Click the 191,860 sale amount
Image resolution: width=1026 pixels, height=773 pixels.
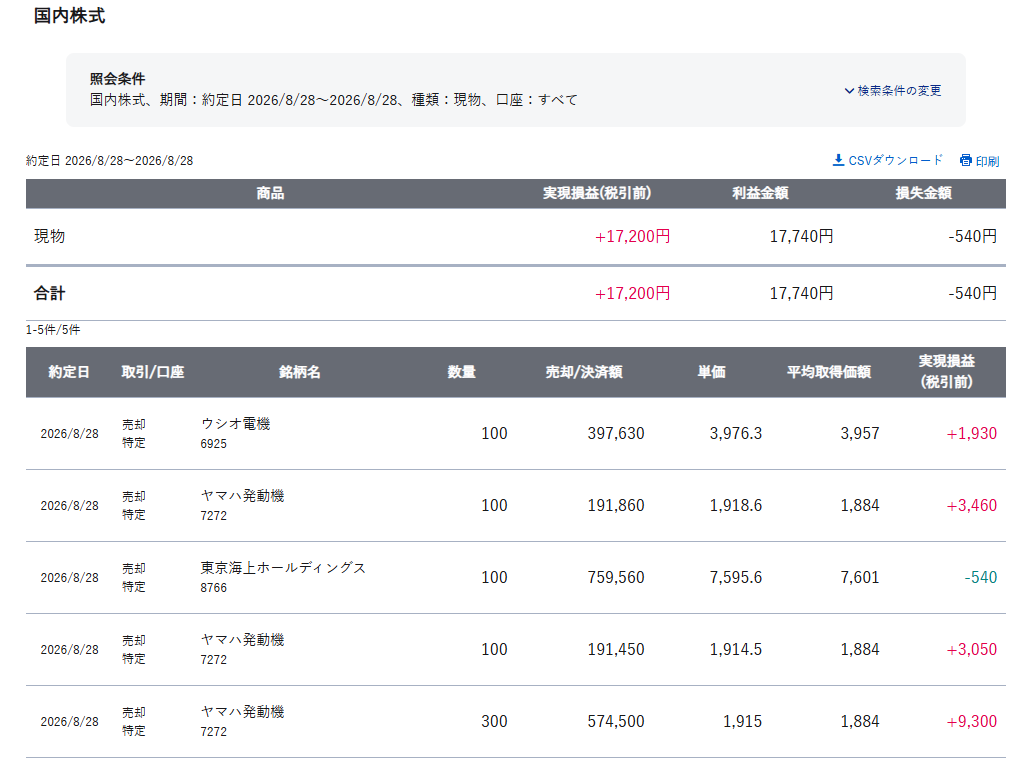click(616, 505)
